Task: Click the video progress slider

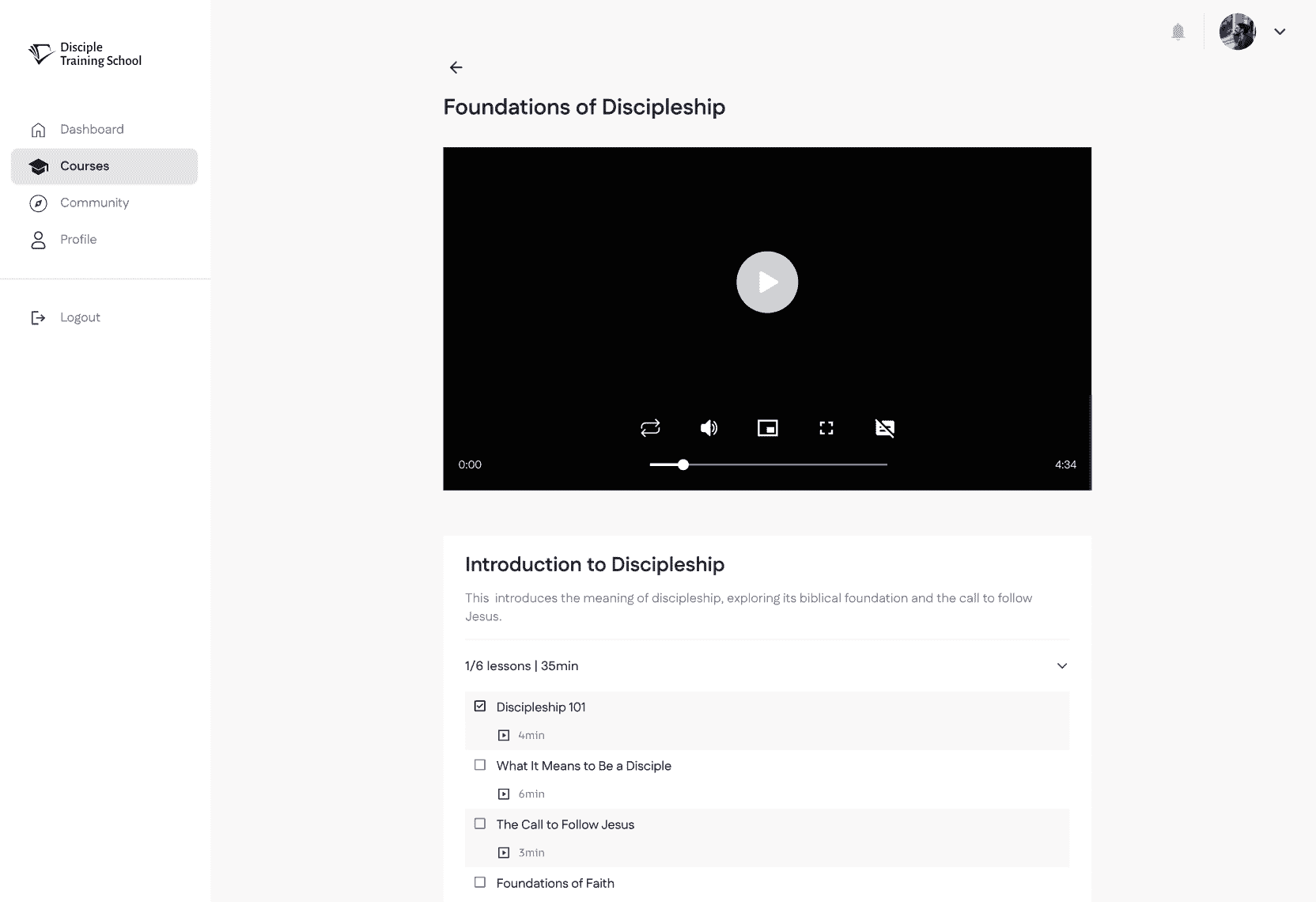Action: [x=768, y=464]
